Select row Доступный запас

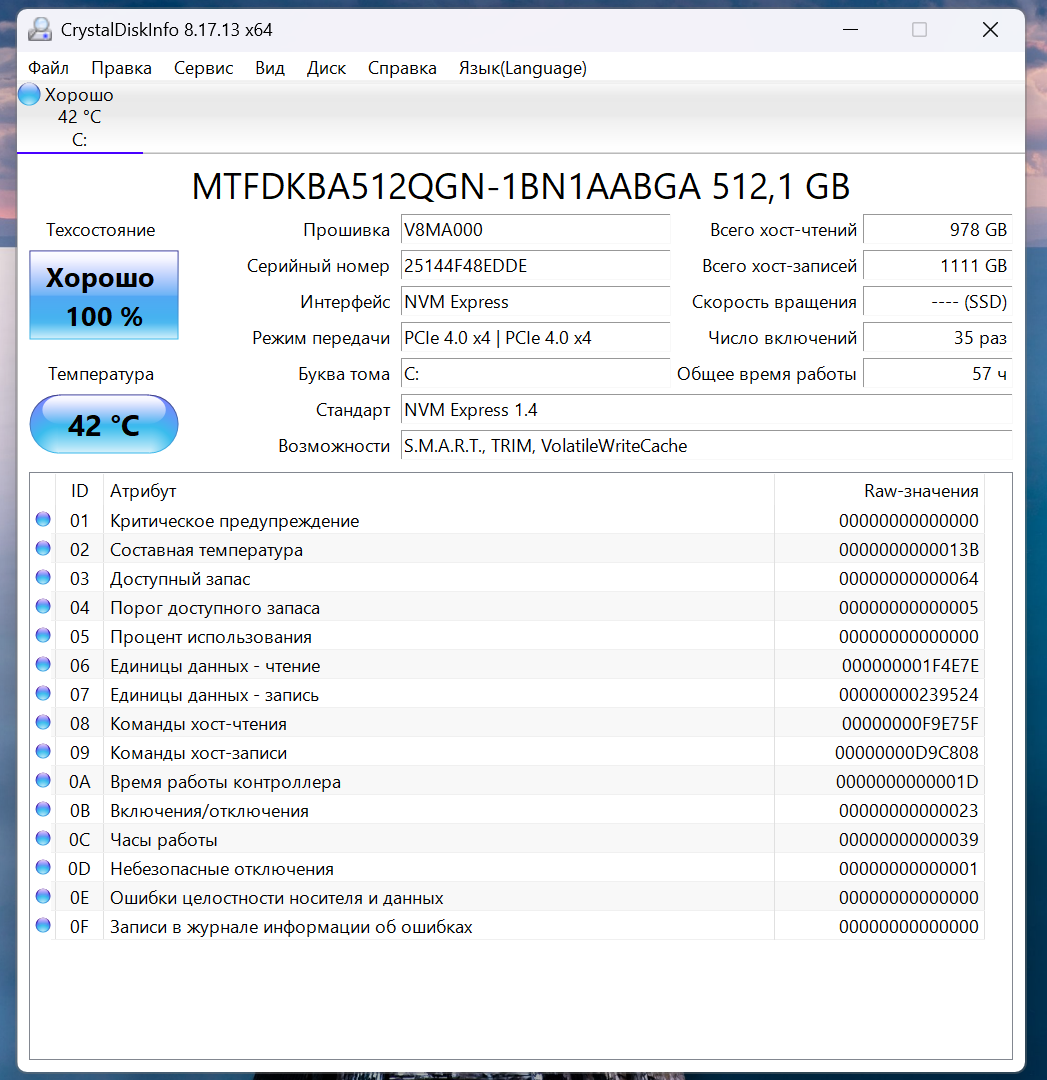(507, 579)
